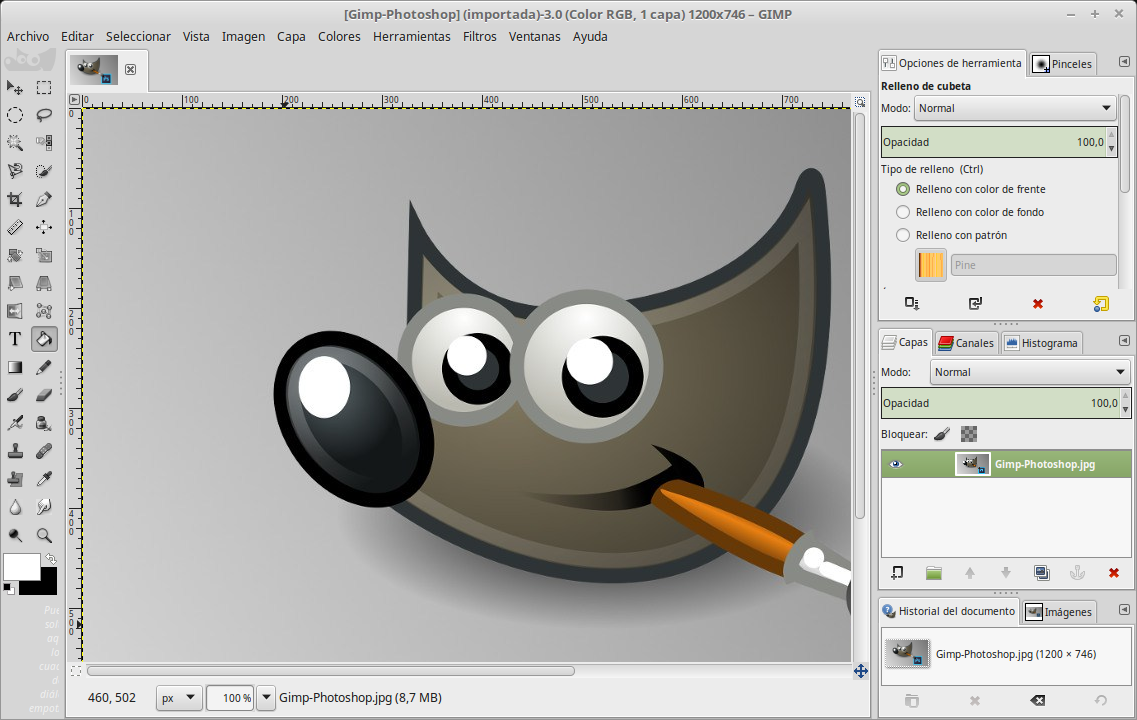Open the Colores menu
The image size is (1137, 720).
(339, 36)
